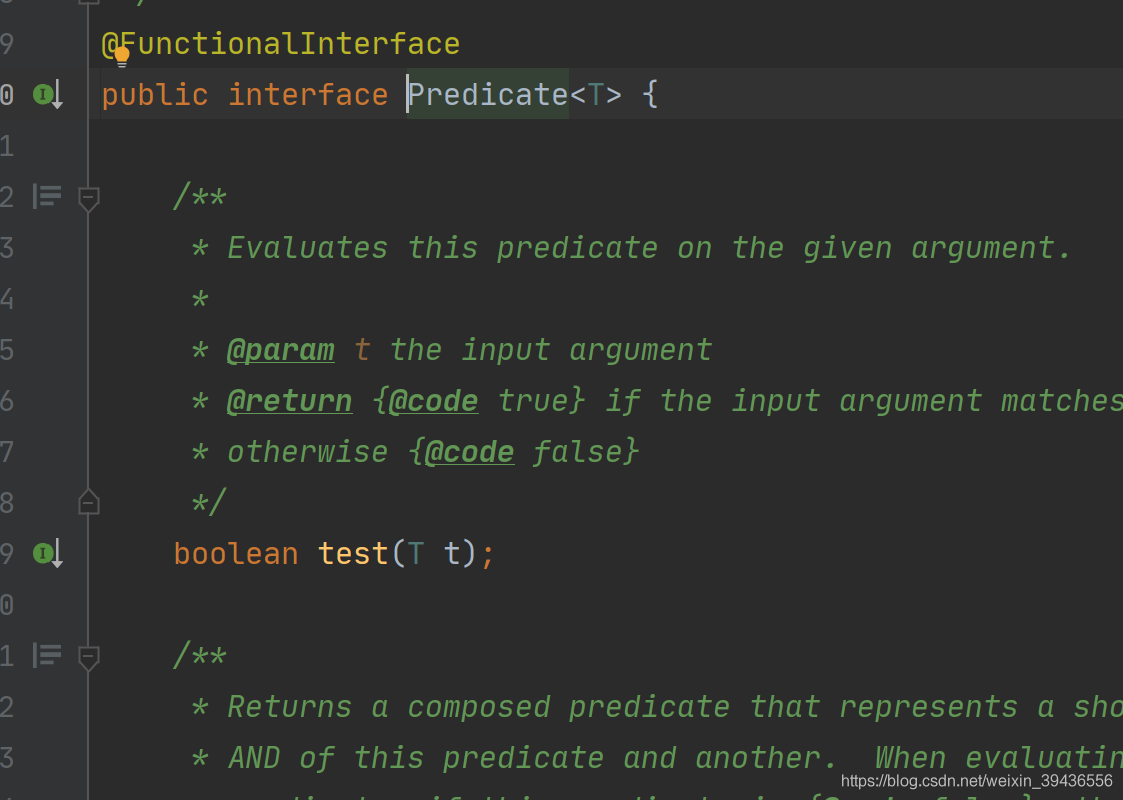Viewport: 1123px width, 800px height.
Task: Click the yellow intention lightbulb icon
Action: point(122,56)
